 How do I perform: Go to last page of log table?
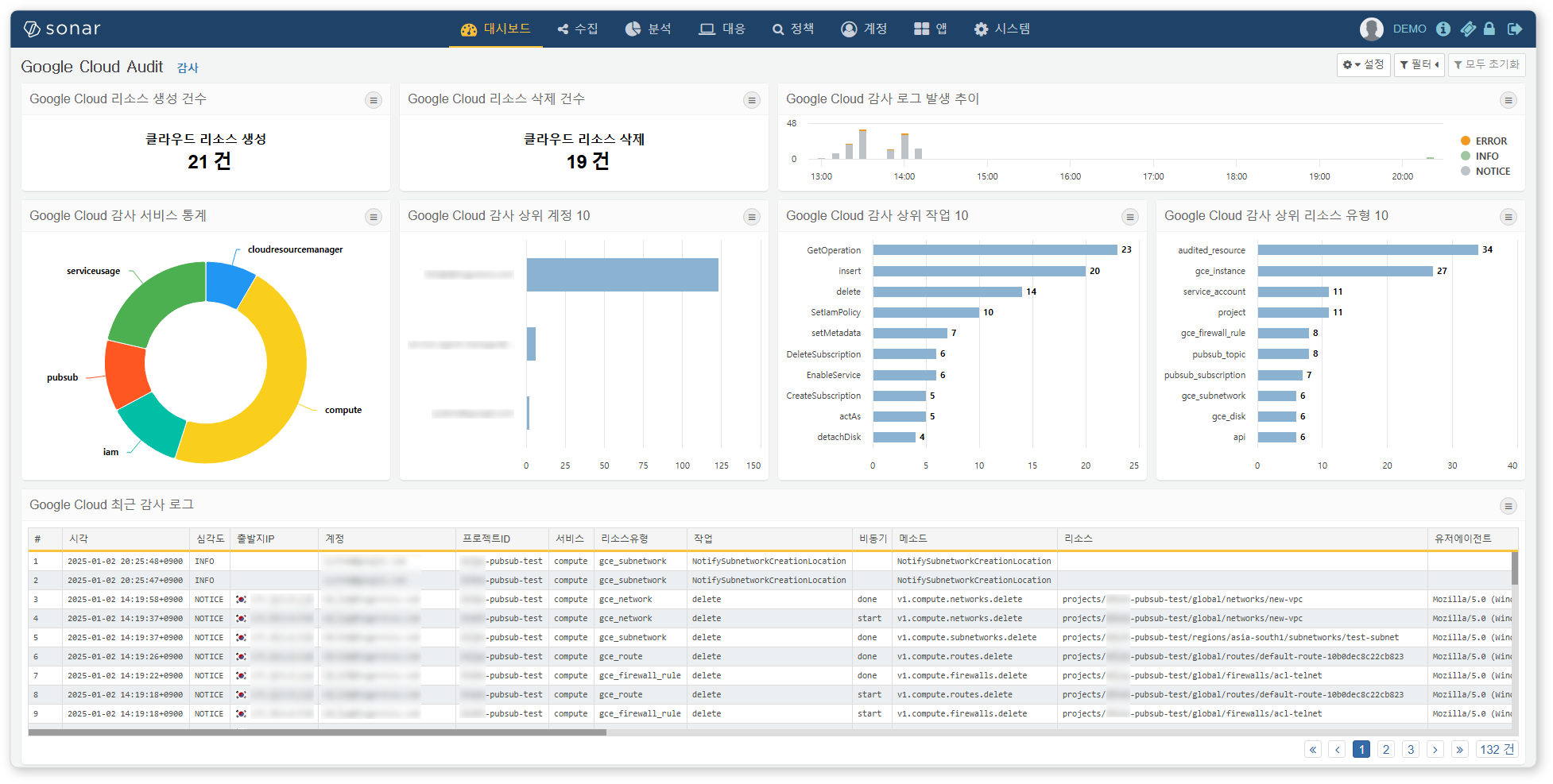1459,749
